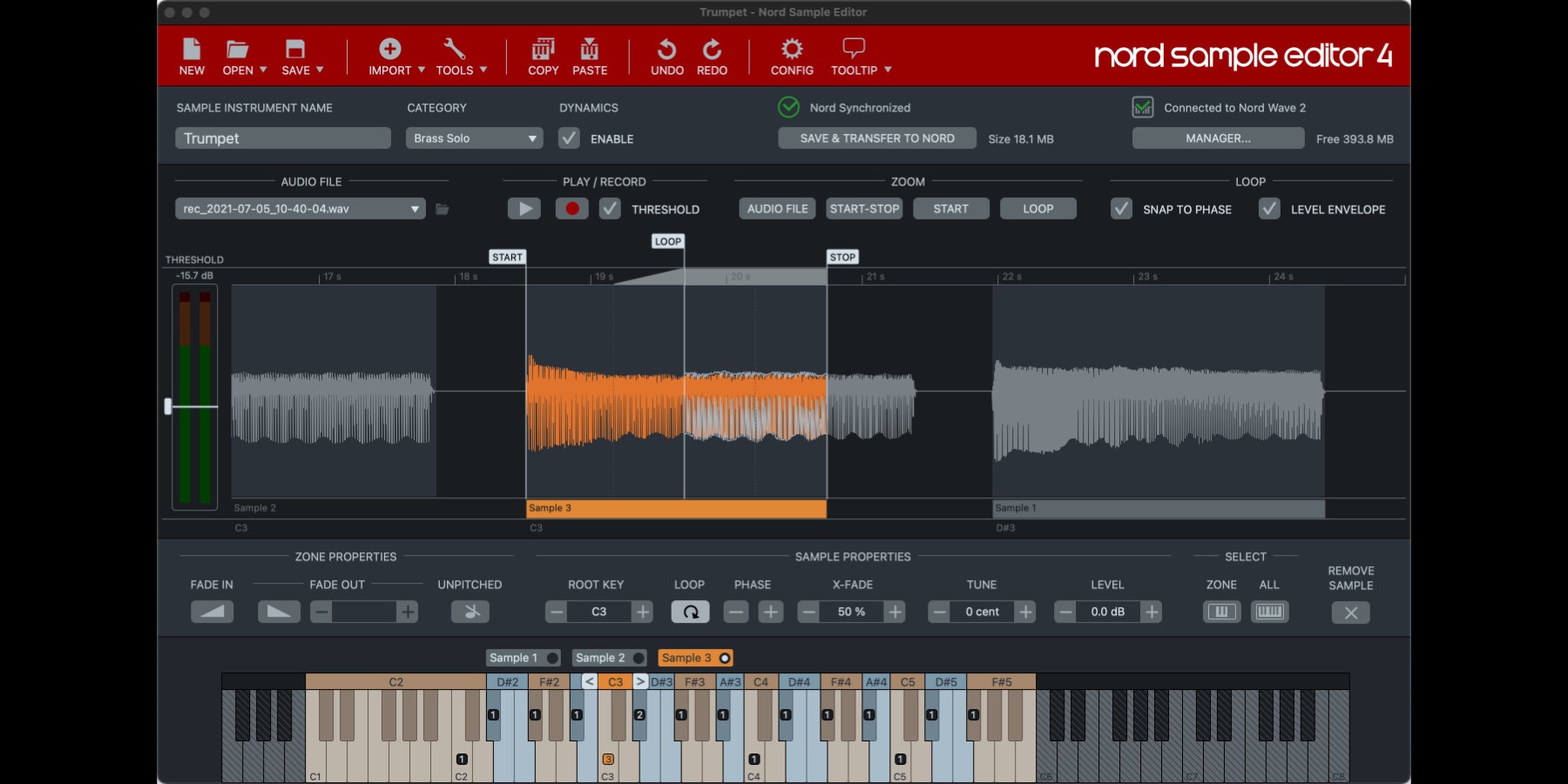Edit the sample instrument name field
Screen dimensions: 1568x784
283,139
